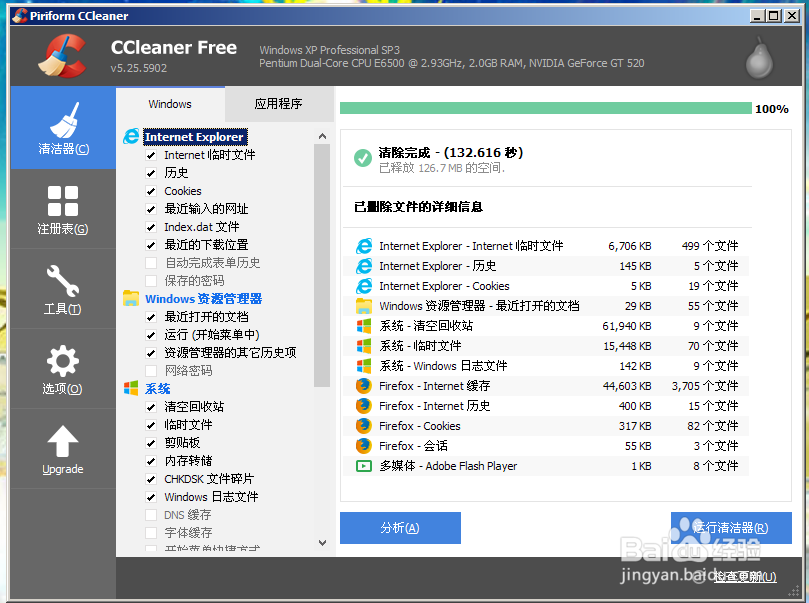The image size is (809, 603).
Task: Toggle Index.dat 文件 checkbox
Action: tap(151, 227)
